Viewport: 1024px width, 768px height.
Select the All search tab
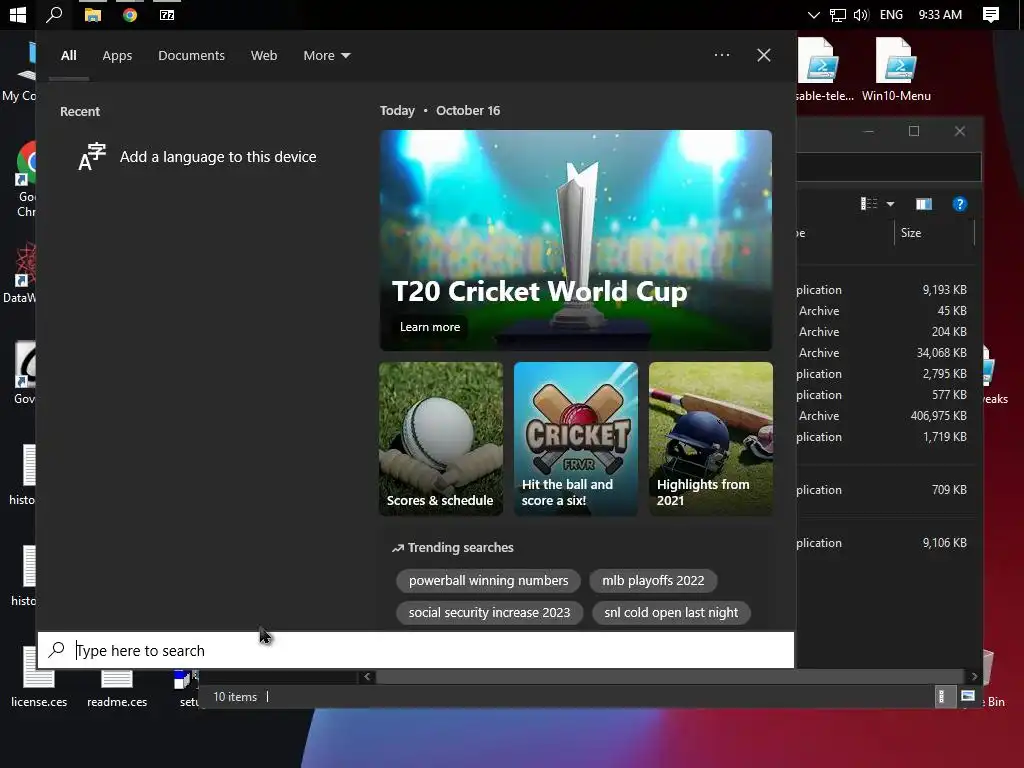(69, 56)
